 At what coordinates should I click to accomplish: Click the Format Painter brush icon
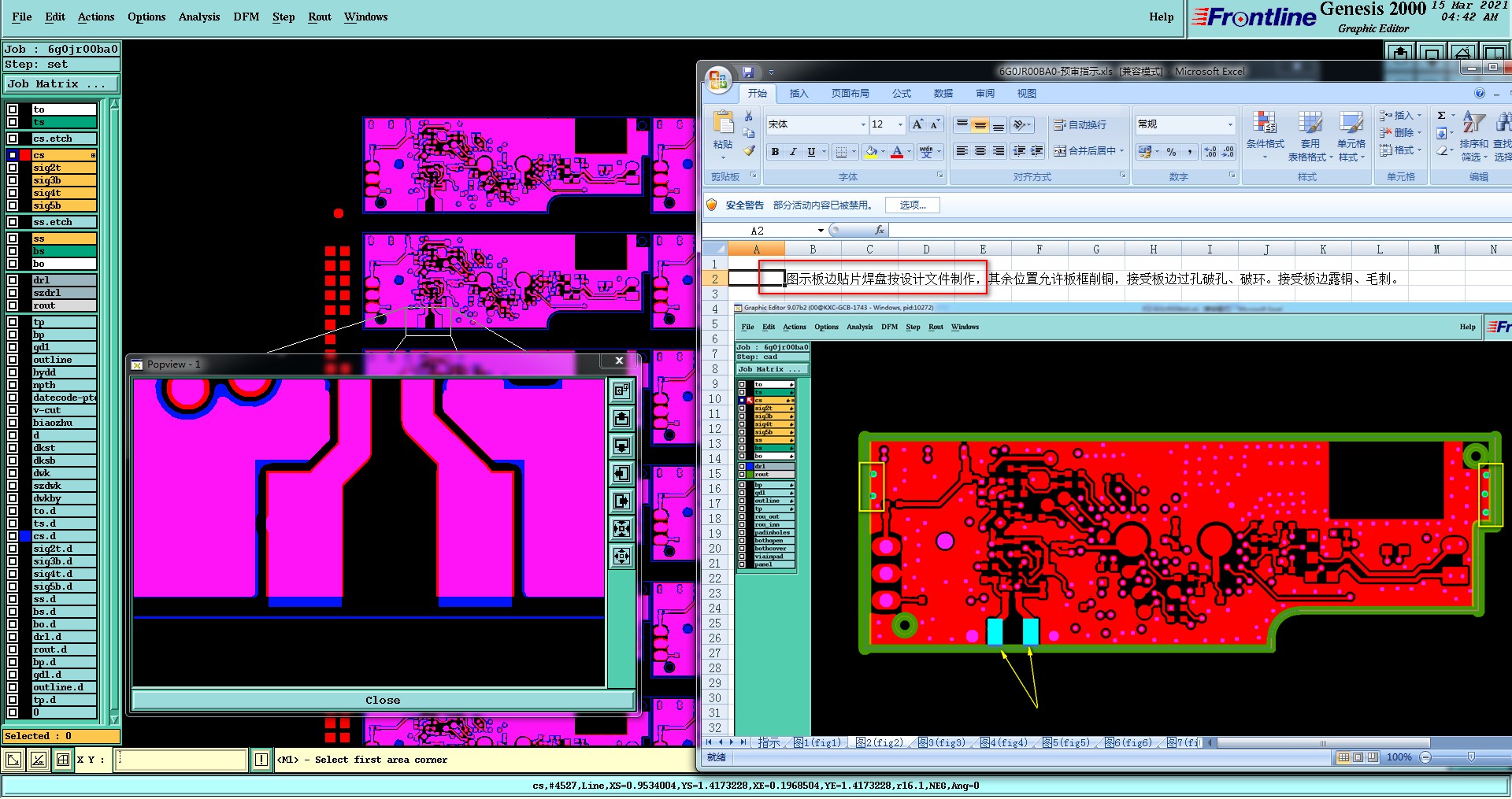748,150
